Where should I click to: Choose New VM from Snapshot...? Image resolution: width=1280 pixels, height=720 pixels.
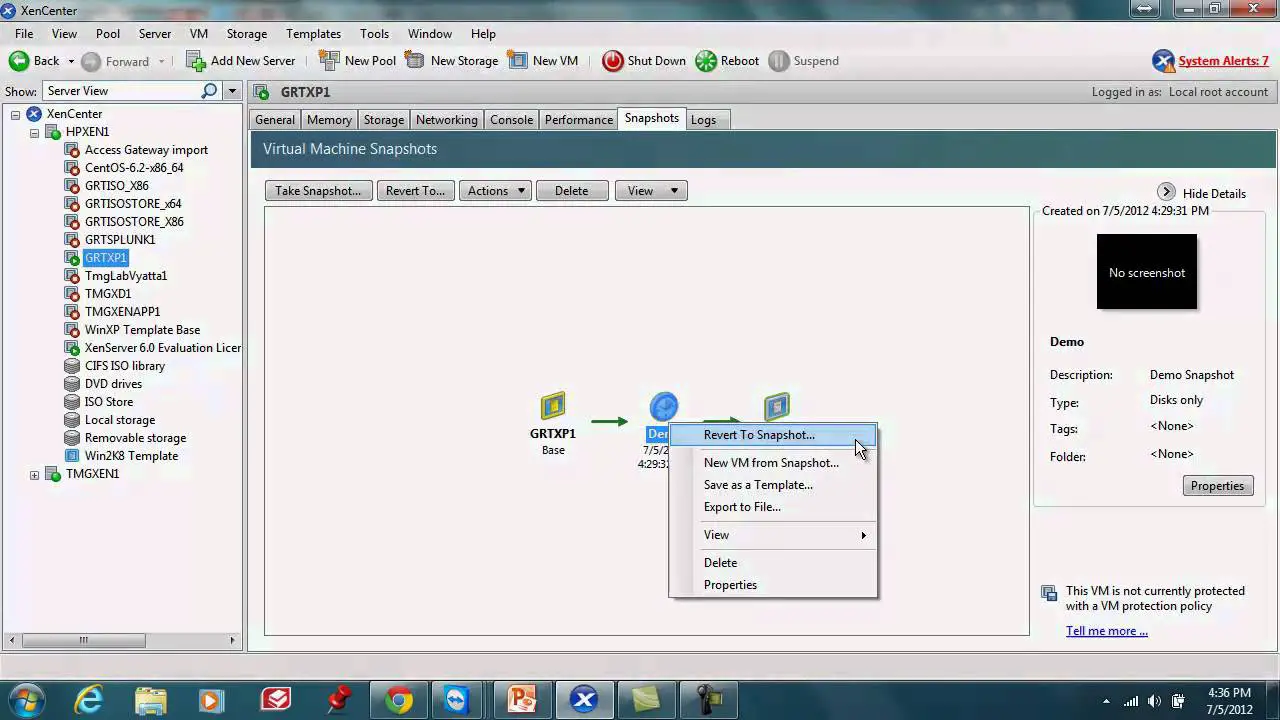(773, 463)
